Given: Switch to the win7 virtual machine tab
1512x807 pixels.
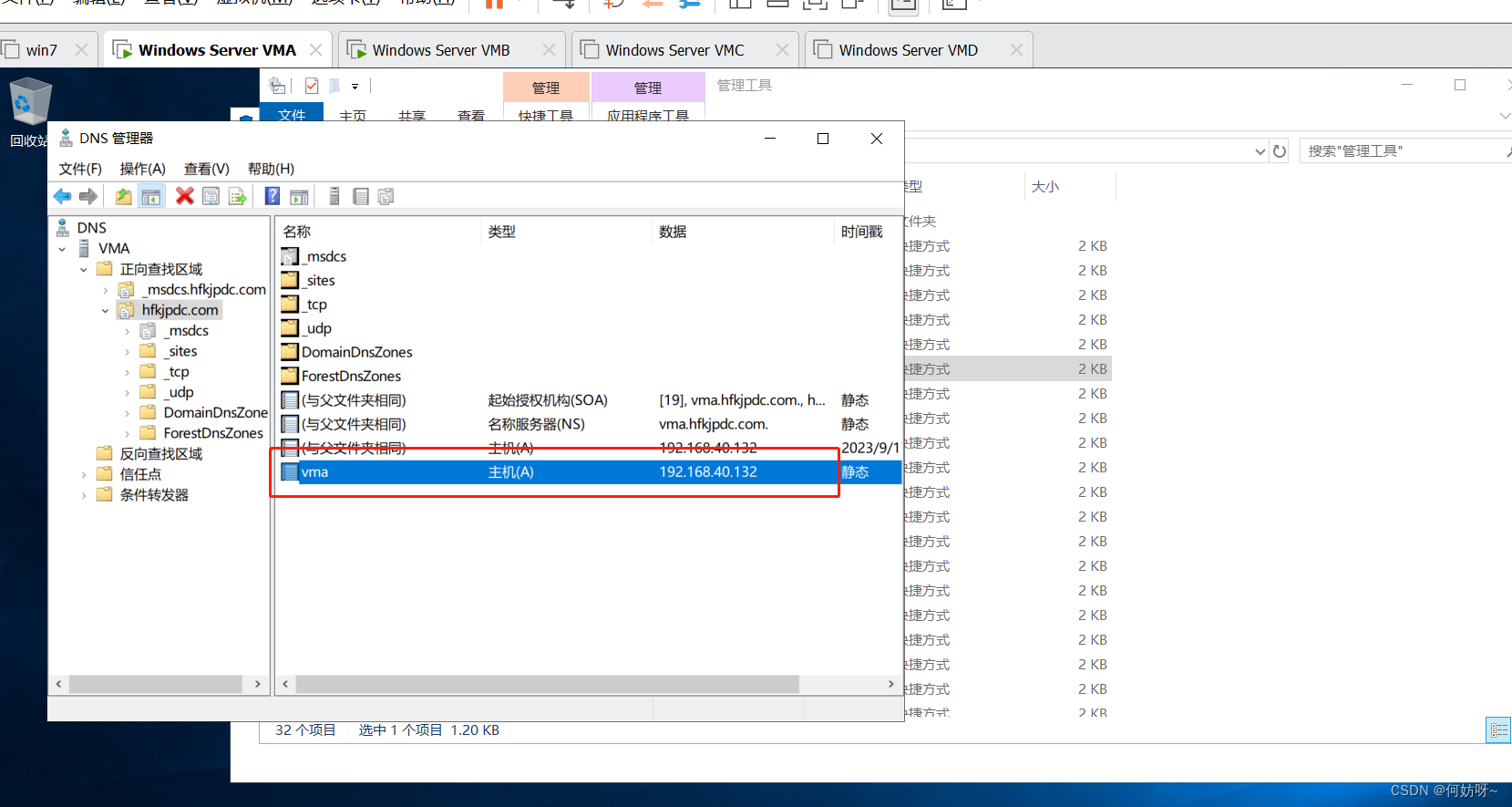Looking at the screenshot, I should point(42,50).
